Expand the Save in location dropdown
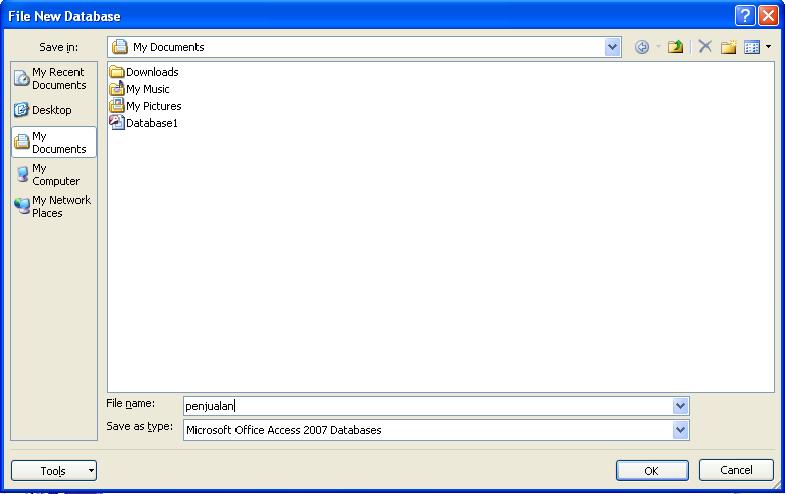785x494 pixels. click(x=612, y=47)
